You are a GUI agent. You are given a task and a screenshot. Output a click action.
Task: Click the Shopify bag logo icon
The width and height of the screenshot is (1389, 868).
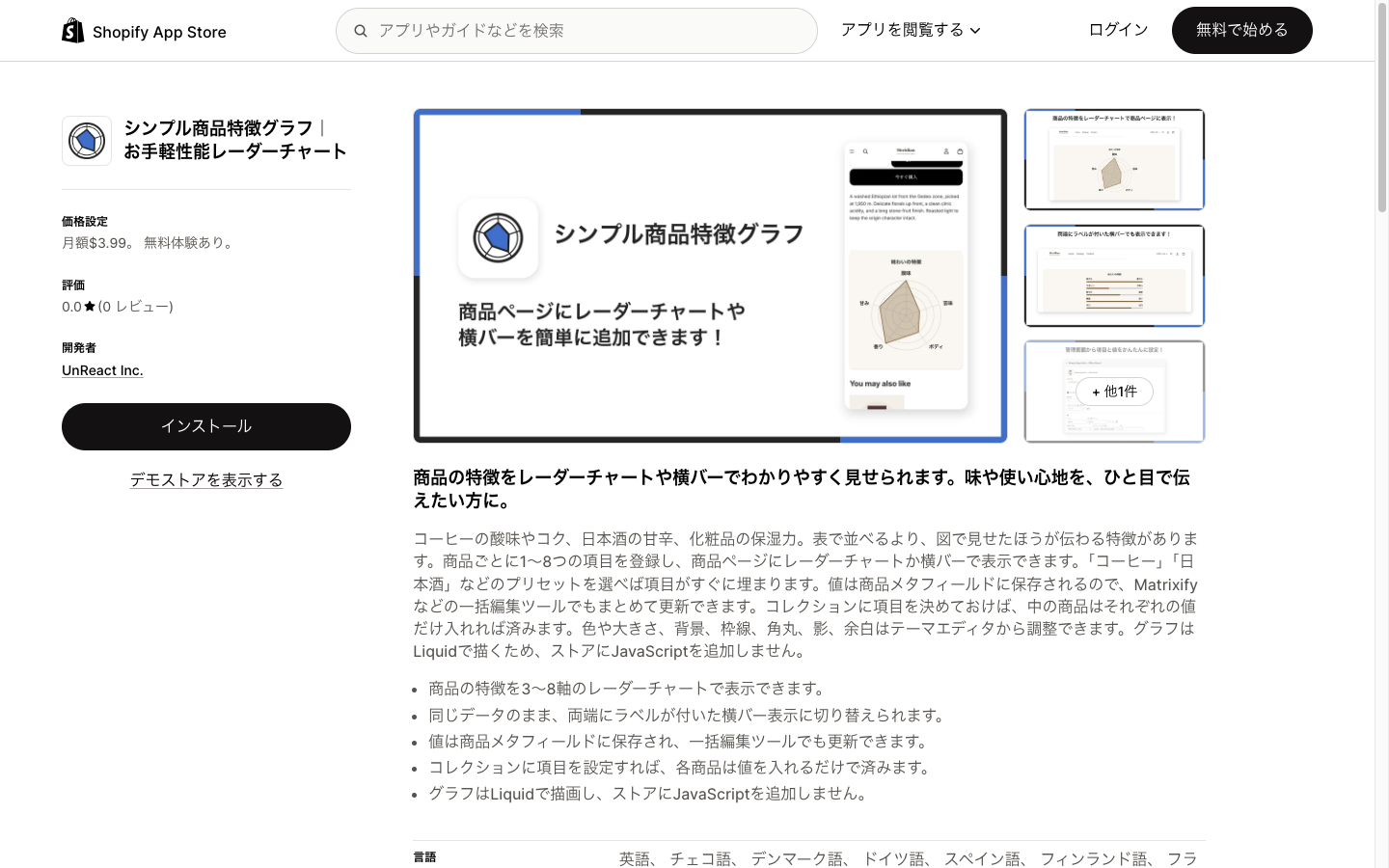tap(73, 31)
